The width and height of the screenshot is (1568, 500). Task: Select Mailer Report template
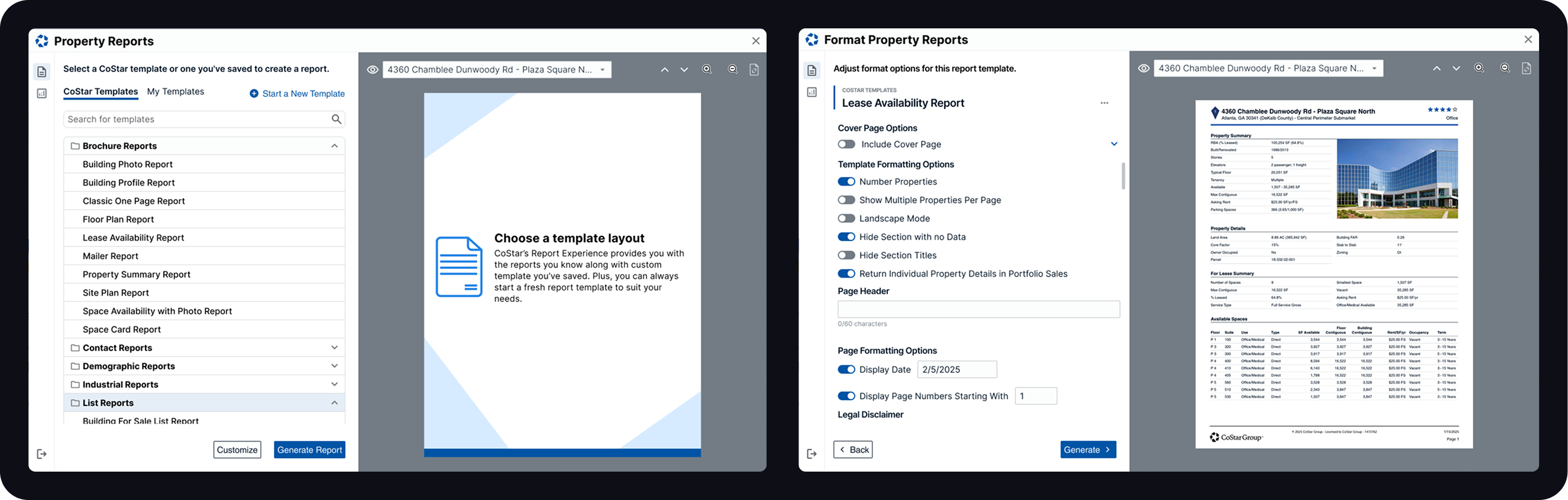pyautogui.click(x=204, y=256)
